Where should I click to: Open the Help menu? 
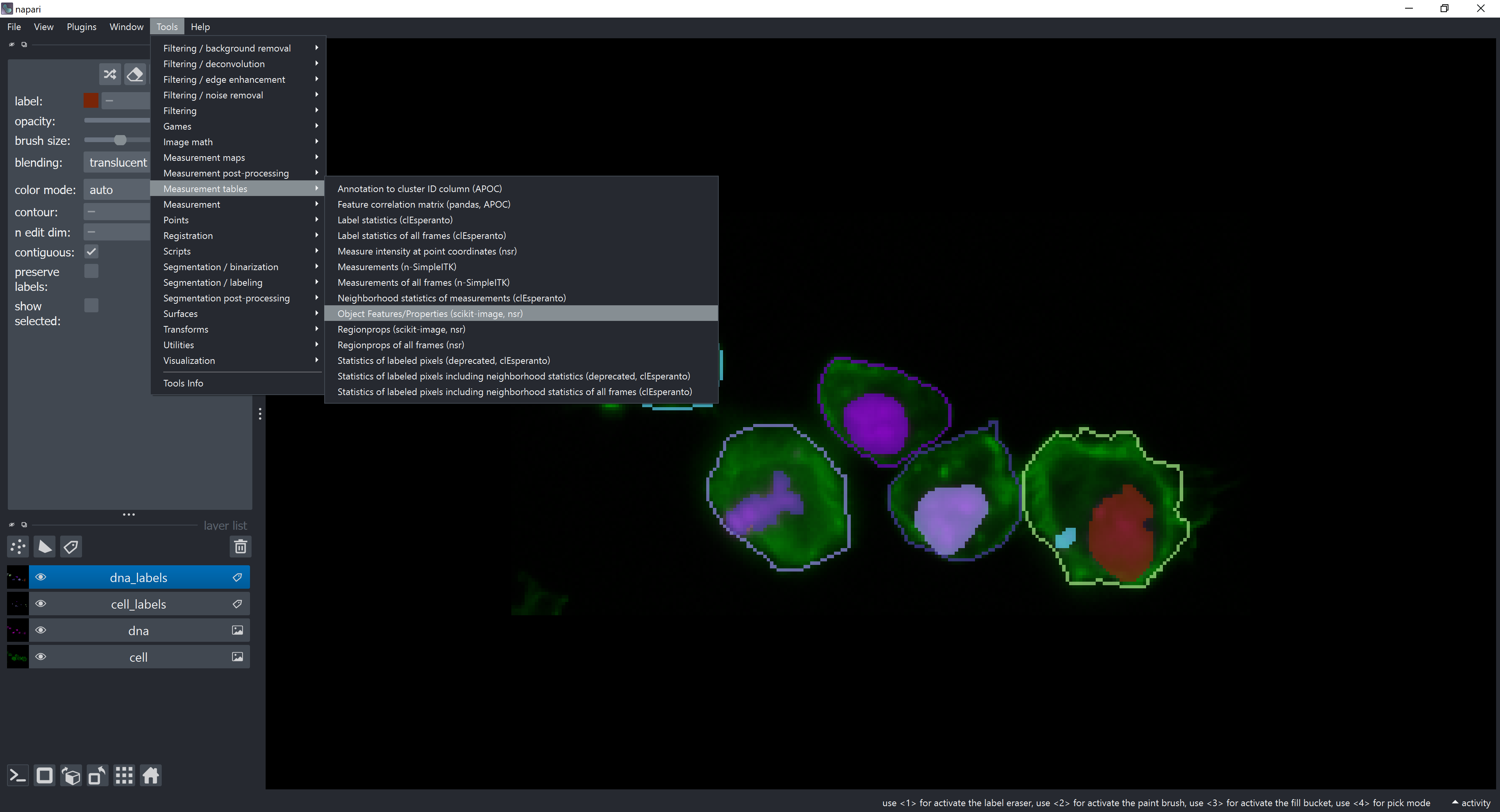(200, 27)
